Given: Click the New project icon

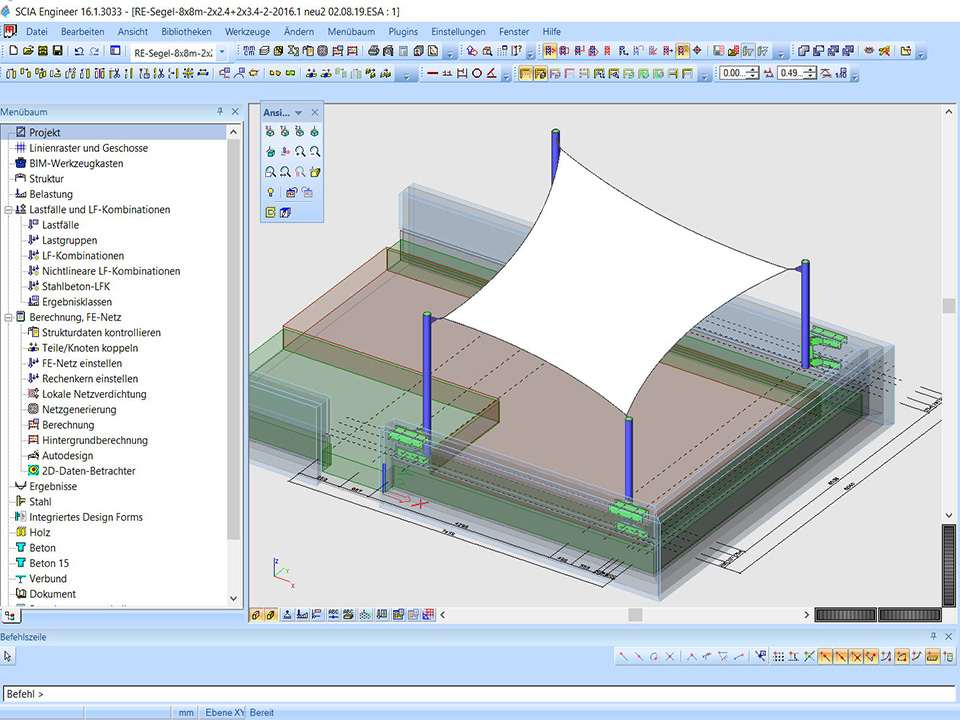Looking at the screenshot, I should [x=13, y=51].
